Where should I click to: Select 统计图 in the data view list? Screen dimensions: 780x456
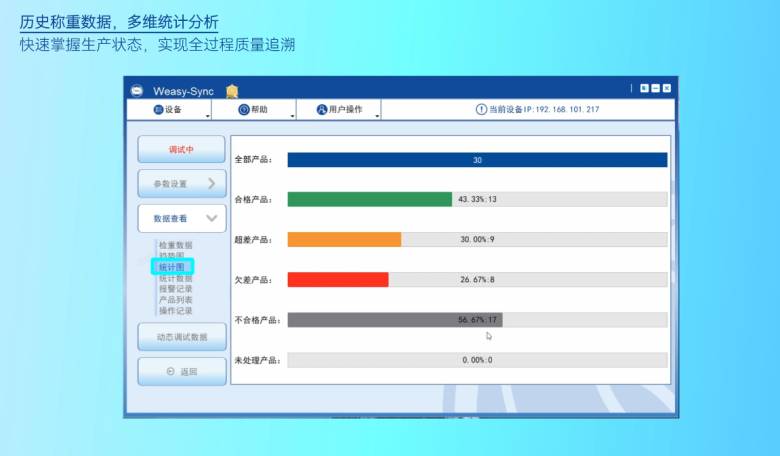click(172, 267)
